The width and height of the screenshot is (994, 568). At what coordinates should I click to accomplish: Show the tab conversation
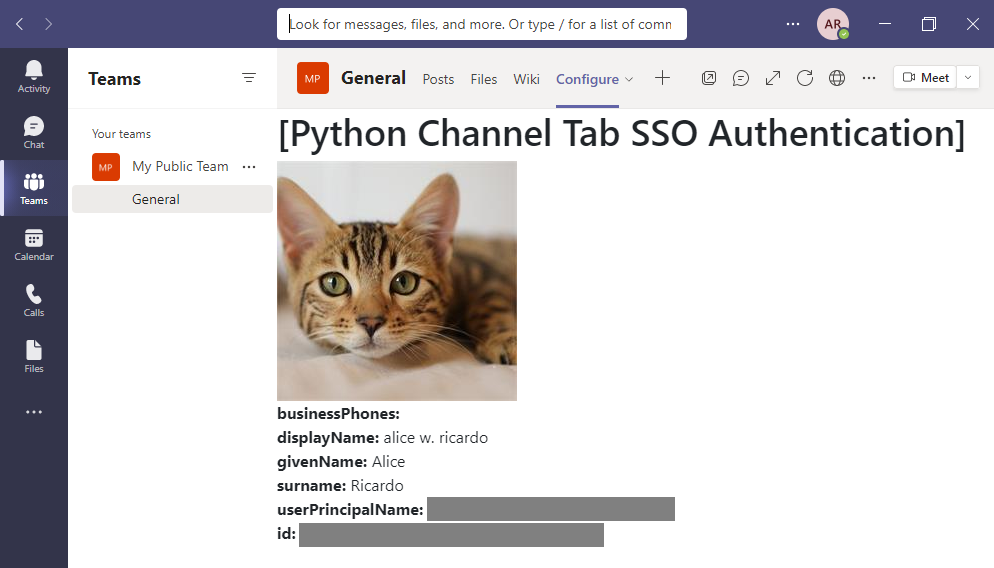pos(740,78)
